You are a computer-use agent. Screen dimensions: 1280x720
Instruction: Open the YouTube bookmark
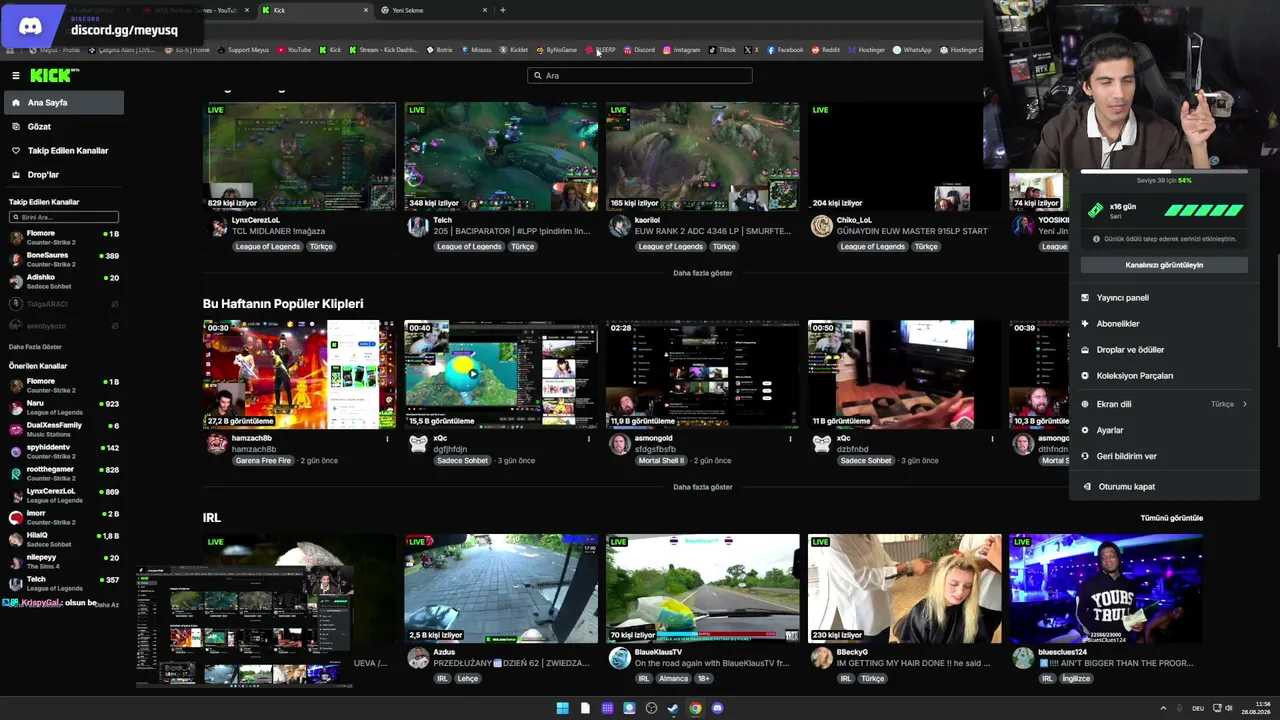point(294,50)
